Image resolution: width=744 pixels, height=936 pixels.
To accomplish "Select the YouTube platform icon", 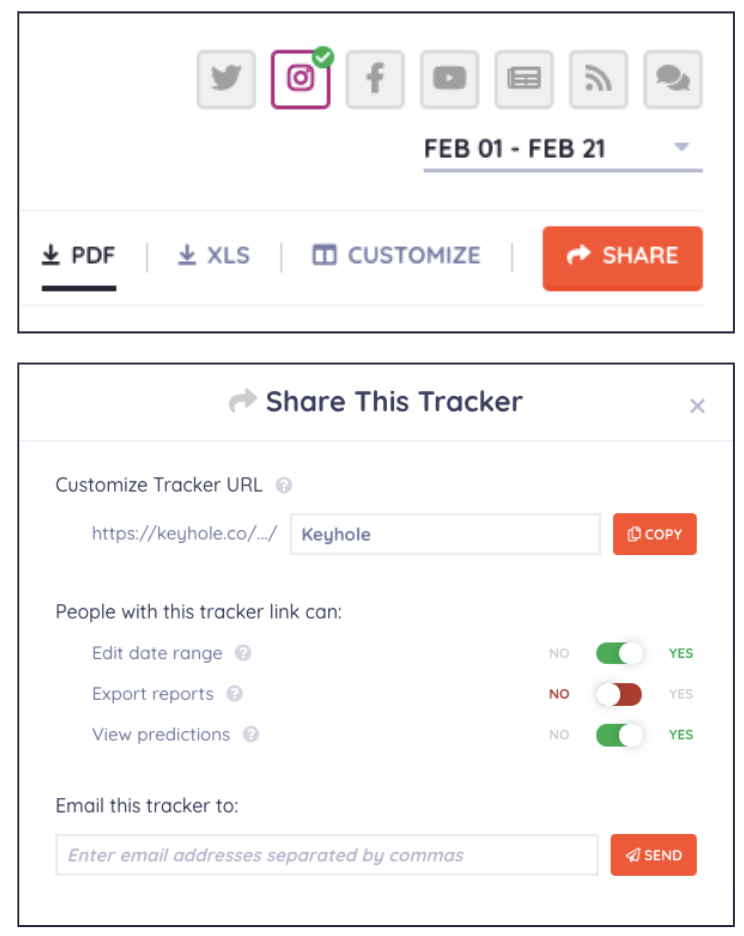I will [449, 79].
